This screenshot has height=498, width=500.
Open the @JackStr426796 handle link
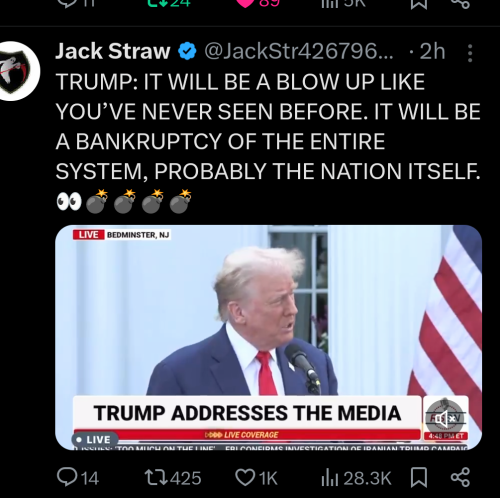[x=299, y=51]
